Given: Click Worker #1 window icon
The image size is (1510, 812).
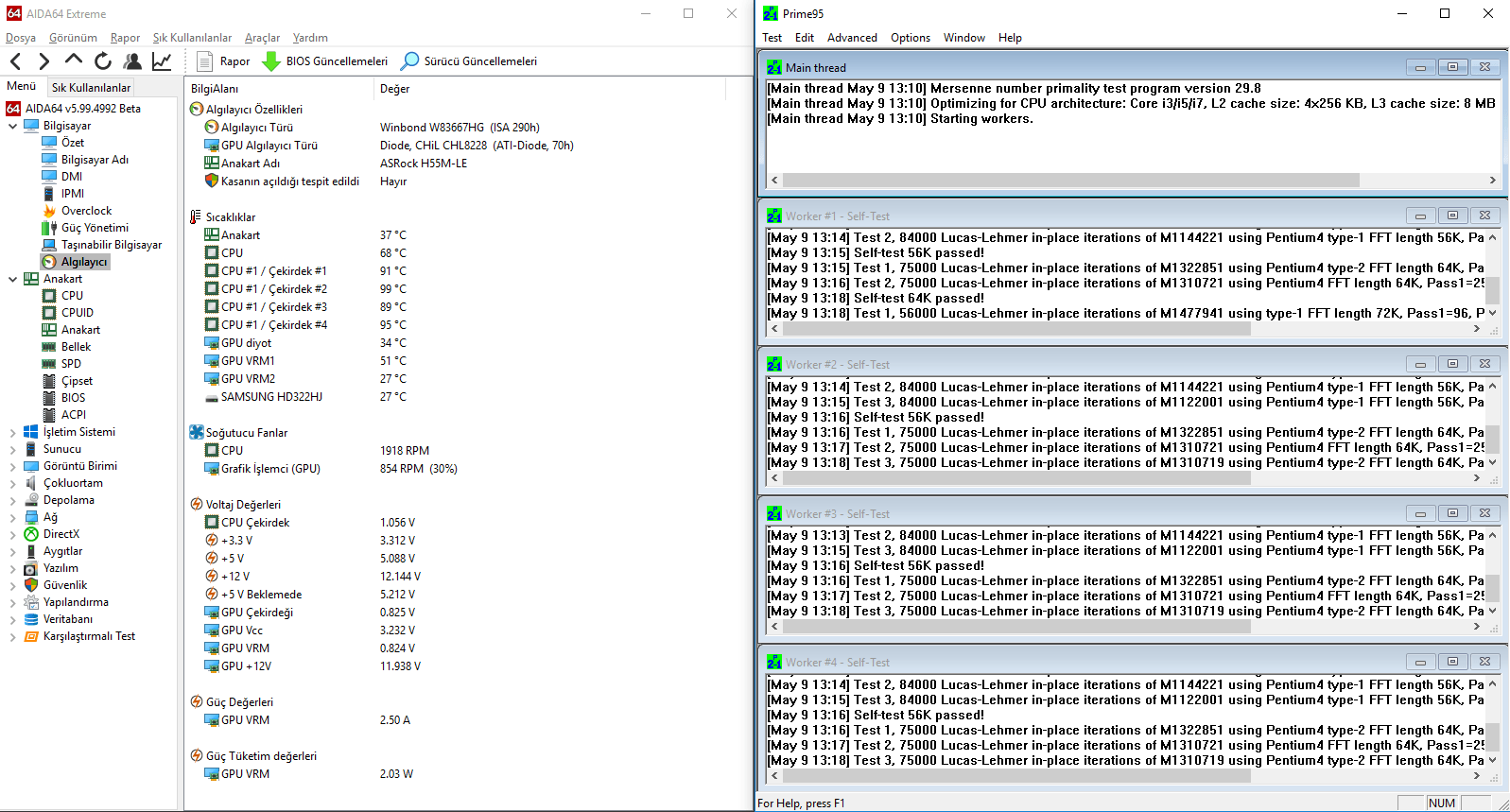Looking at the screenshot, I should [x=774, y=216].
